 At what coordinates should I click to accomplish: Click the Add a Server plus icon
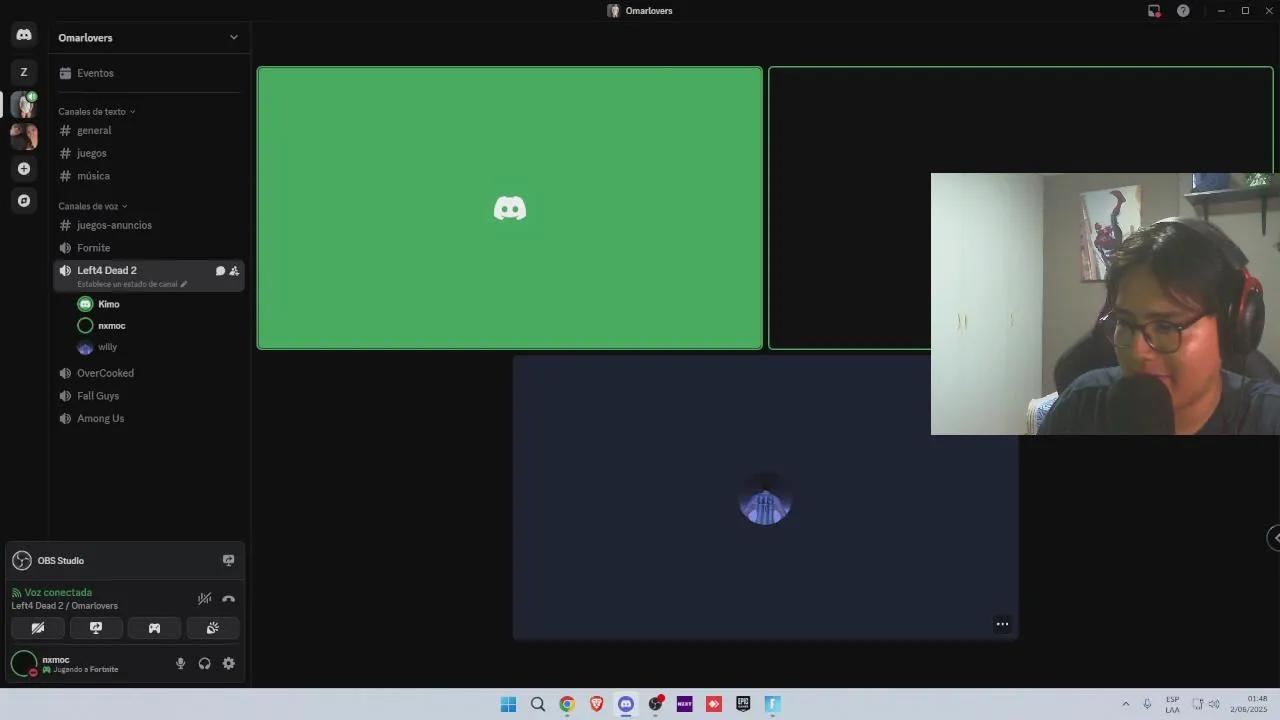pos(24,169)
